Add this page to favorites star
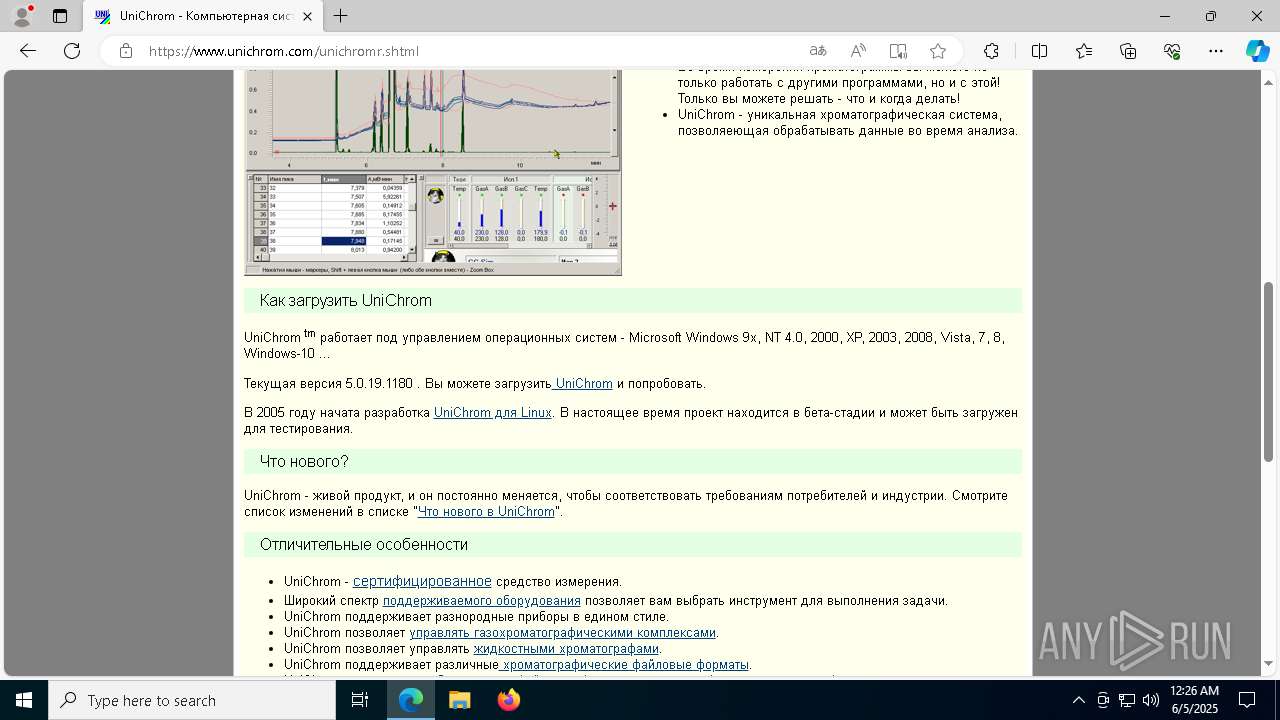1280x720 pixels. (938, 51)
